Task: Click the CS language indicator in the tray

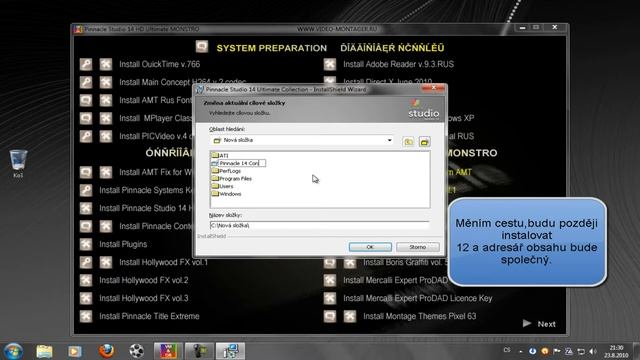Action: tap(507, 350)
